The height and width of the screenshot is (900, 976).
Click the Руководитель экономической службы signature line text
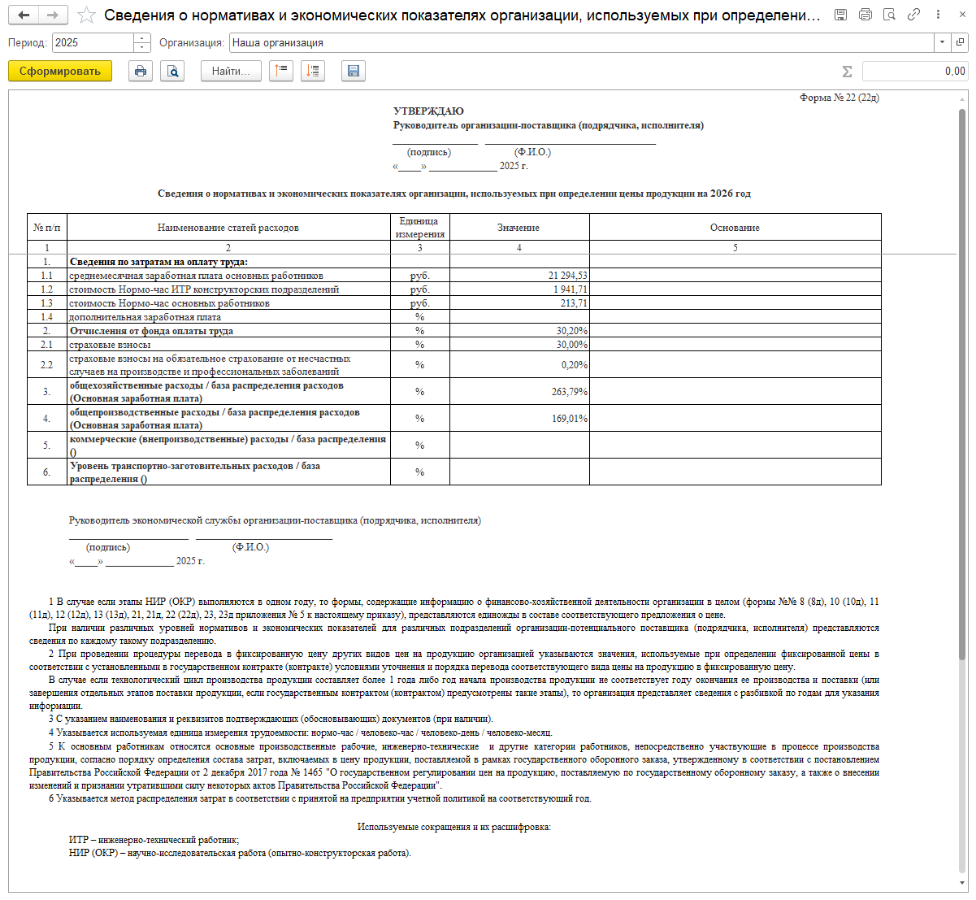(275, 521)
